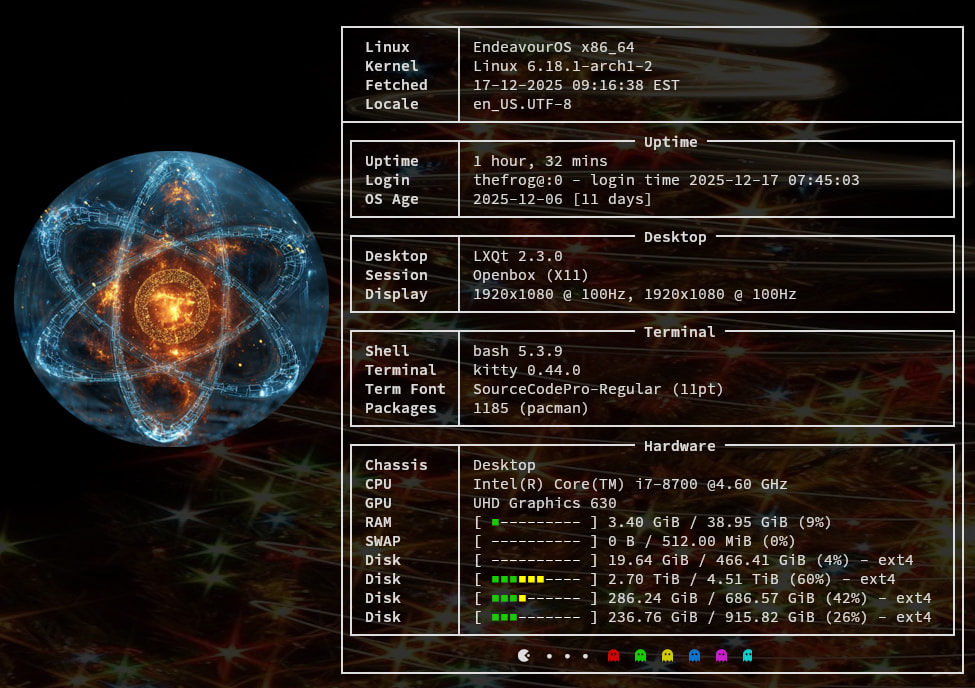Click the kernel version Linux 6.18.1-arch1-2

[x=562, y=66]
